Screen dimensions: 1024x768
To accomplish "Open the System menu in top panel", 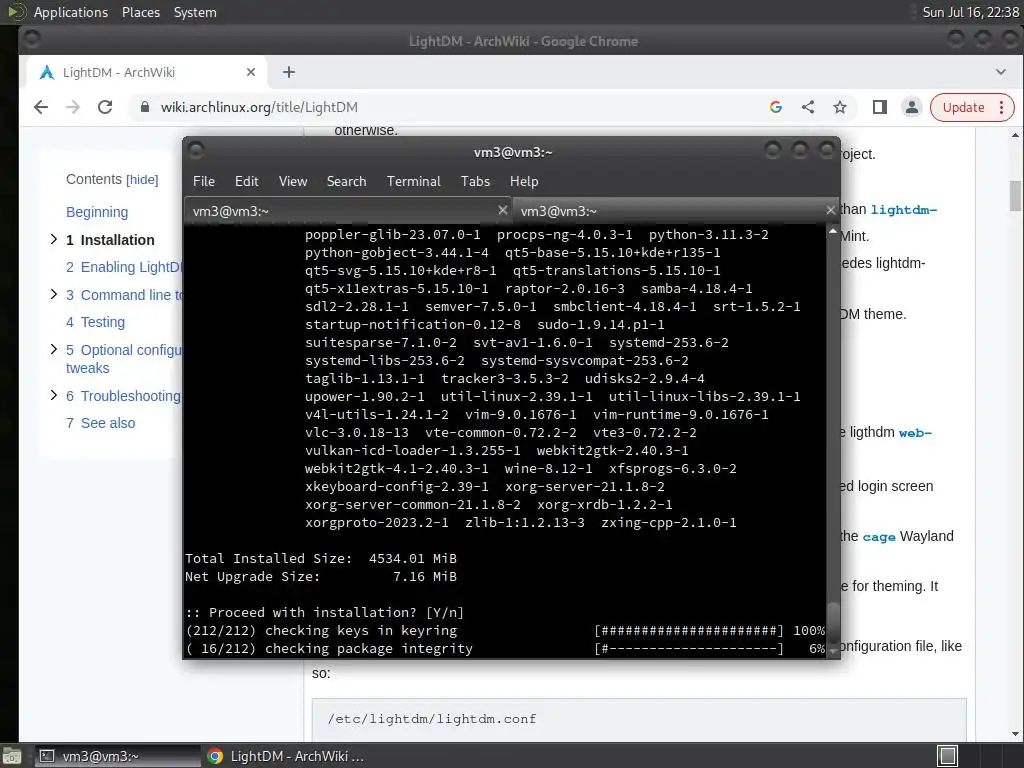I will click(x=195, y=12).
